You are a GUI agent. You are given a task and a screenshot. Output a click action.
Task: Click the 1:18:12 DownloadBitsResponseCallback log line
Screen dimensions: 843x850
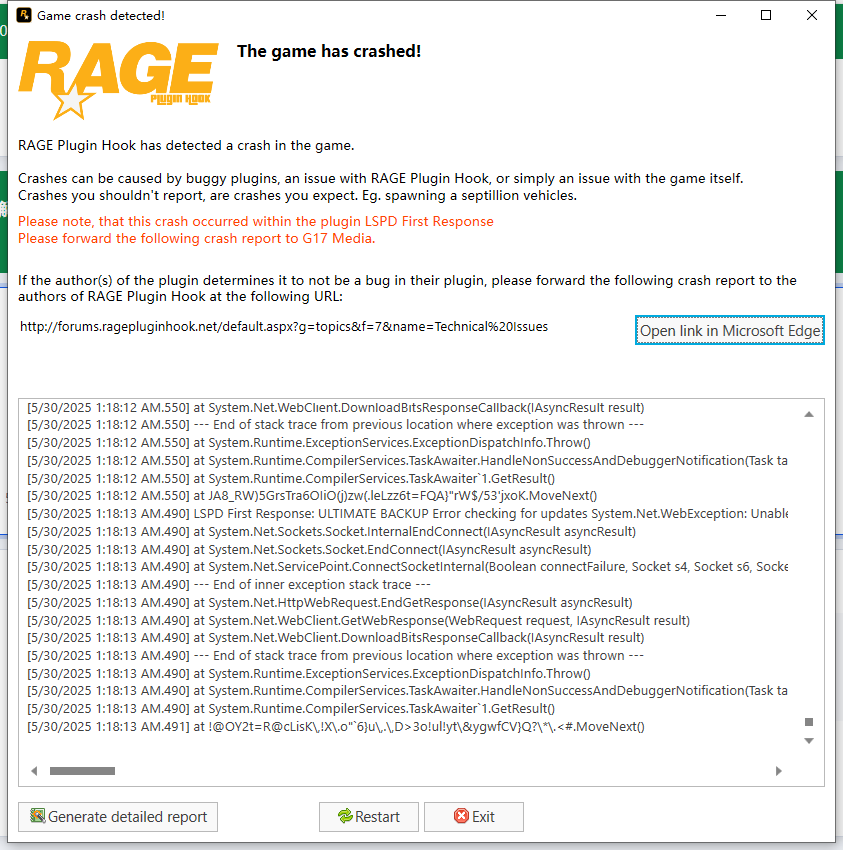336,408
